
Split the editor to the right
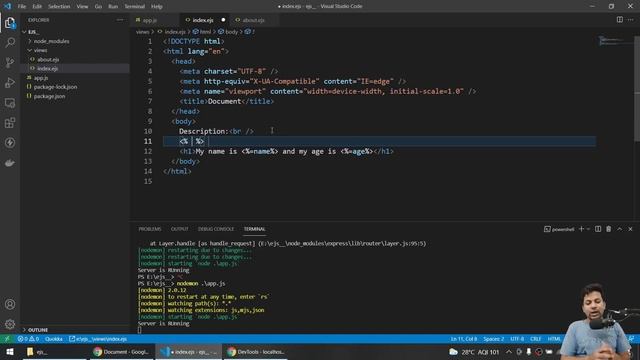click(x=620, y=20)
